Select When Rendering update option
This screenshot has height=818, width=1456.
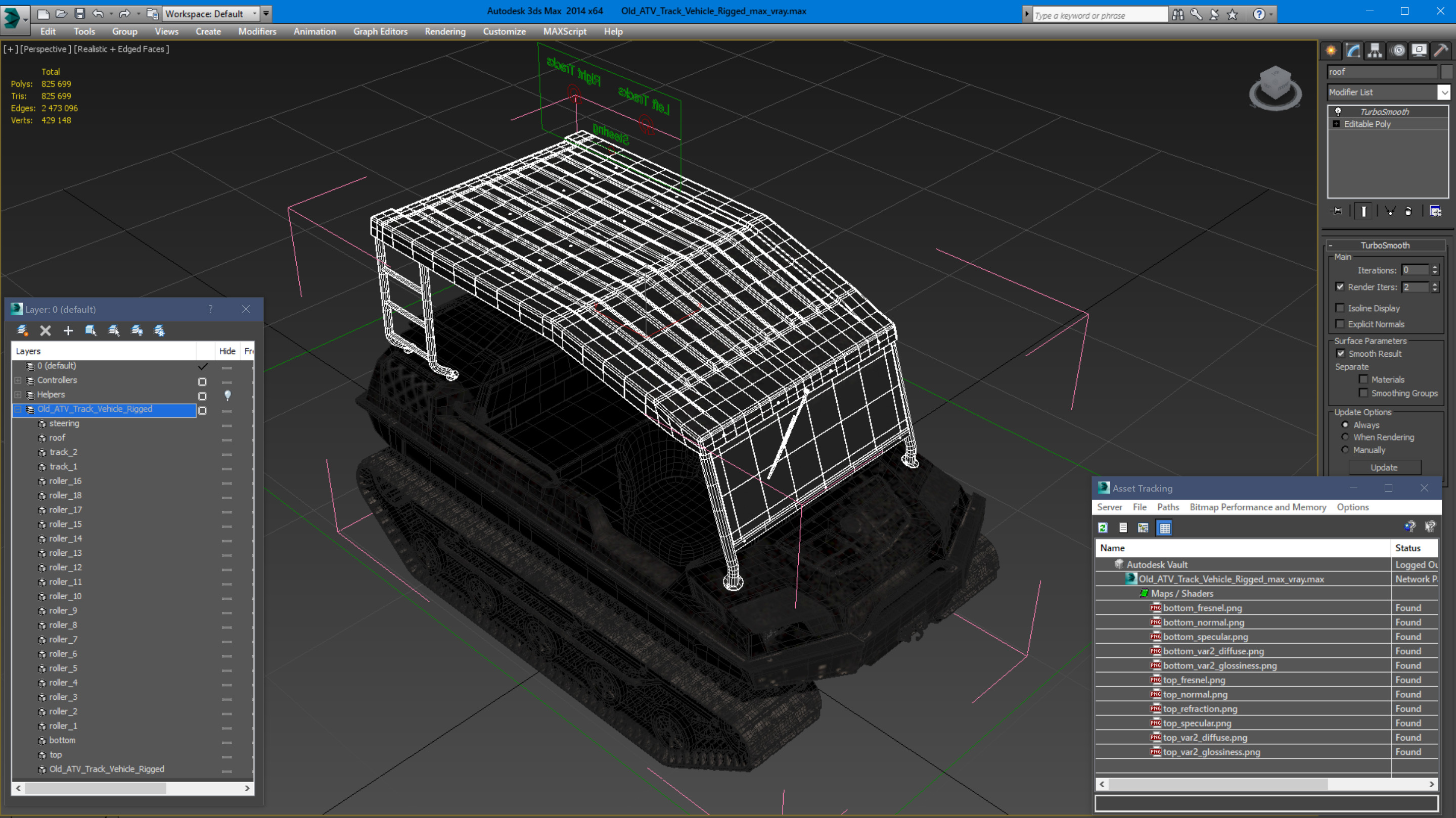tap(1345, 437)
